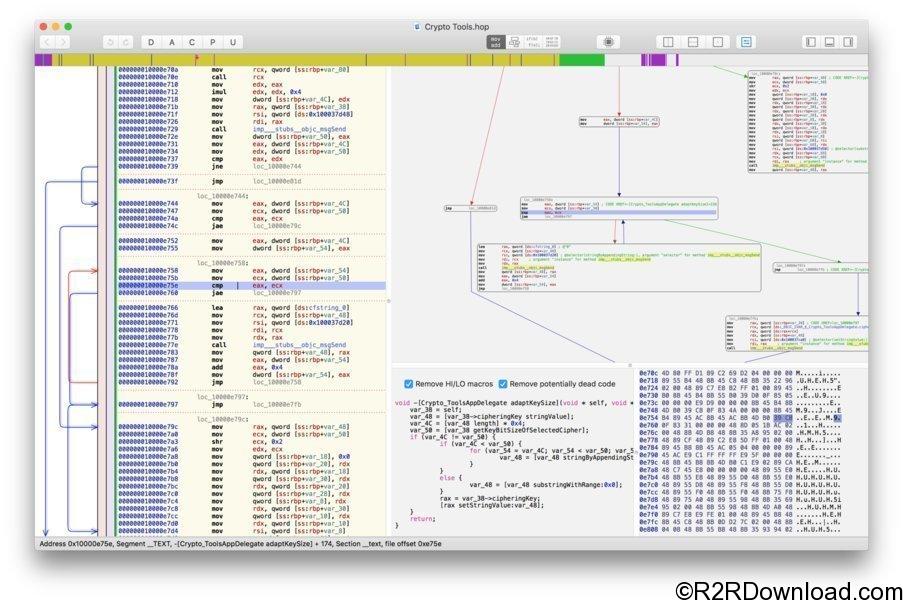This screenshot has height=600, width=903.
Task: Click the highlighted decompiler pane icon
Action: (746, 41)
